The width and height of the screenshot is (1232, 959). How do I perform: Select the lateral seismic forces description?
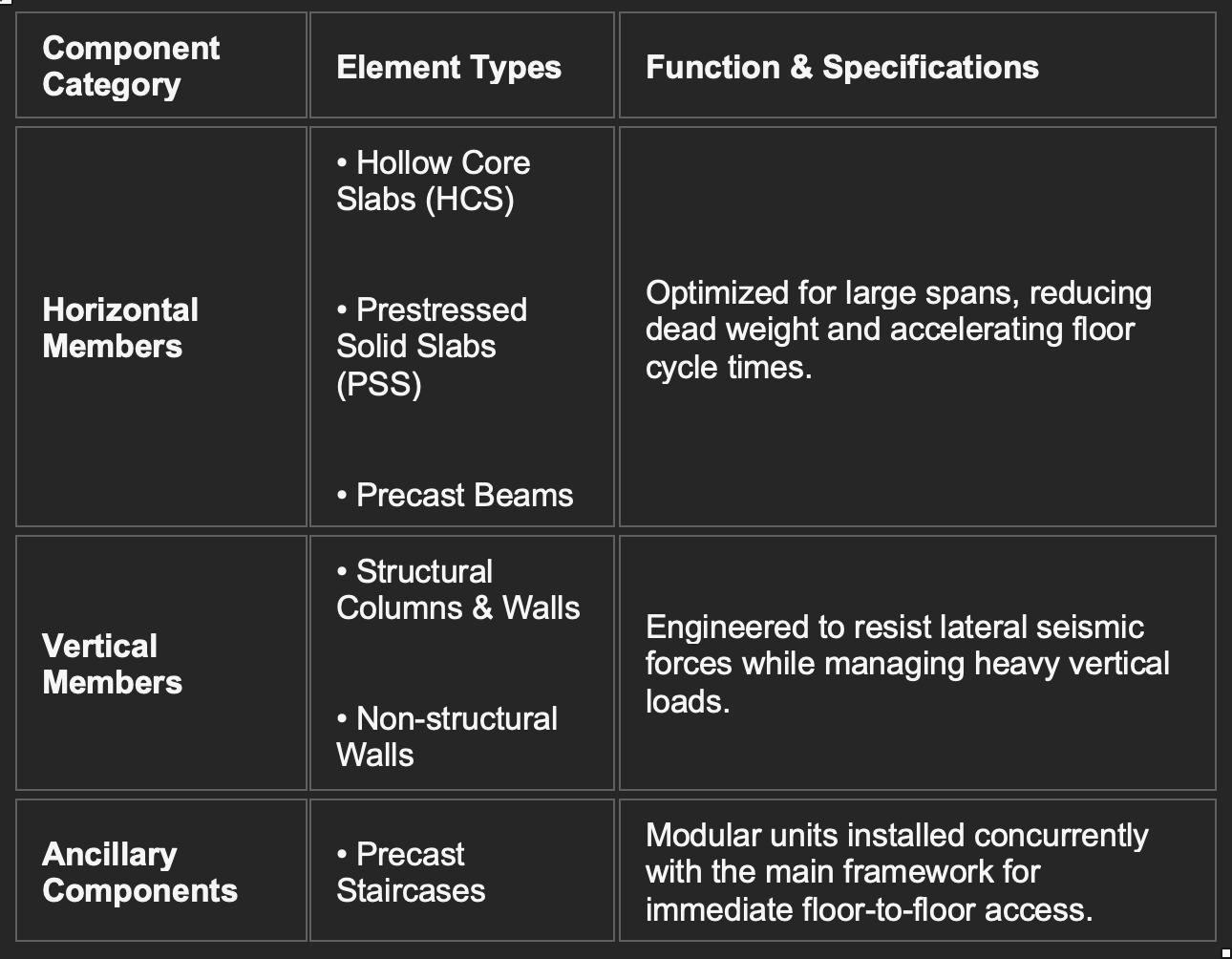point(907,664)
